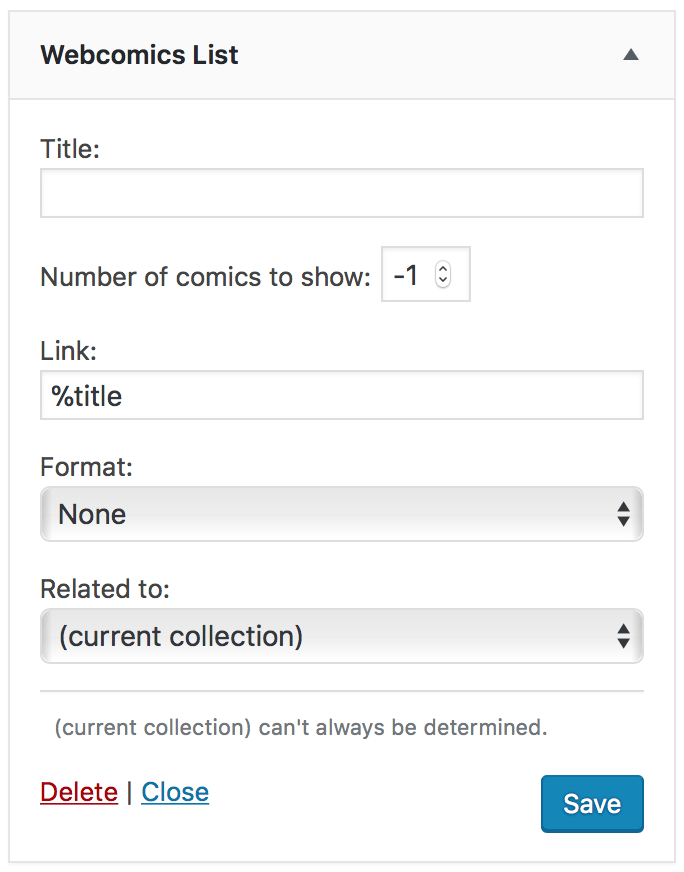Click the Format dropdown arrows icon
This screenshot has height=872, width=684.
(623, 514)
